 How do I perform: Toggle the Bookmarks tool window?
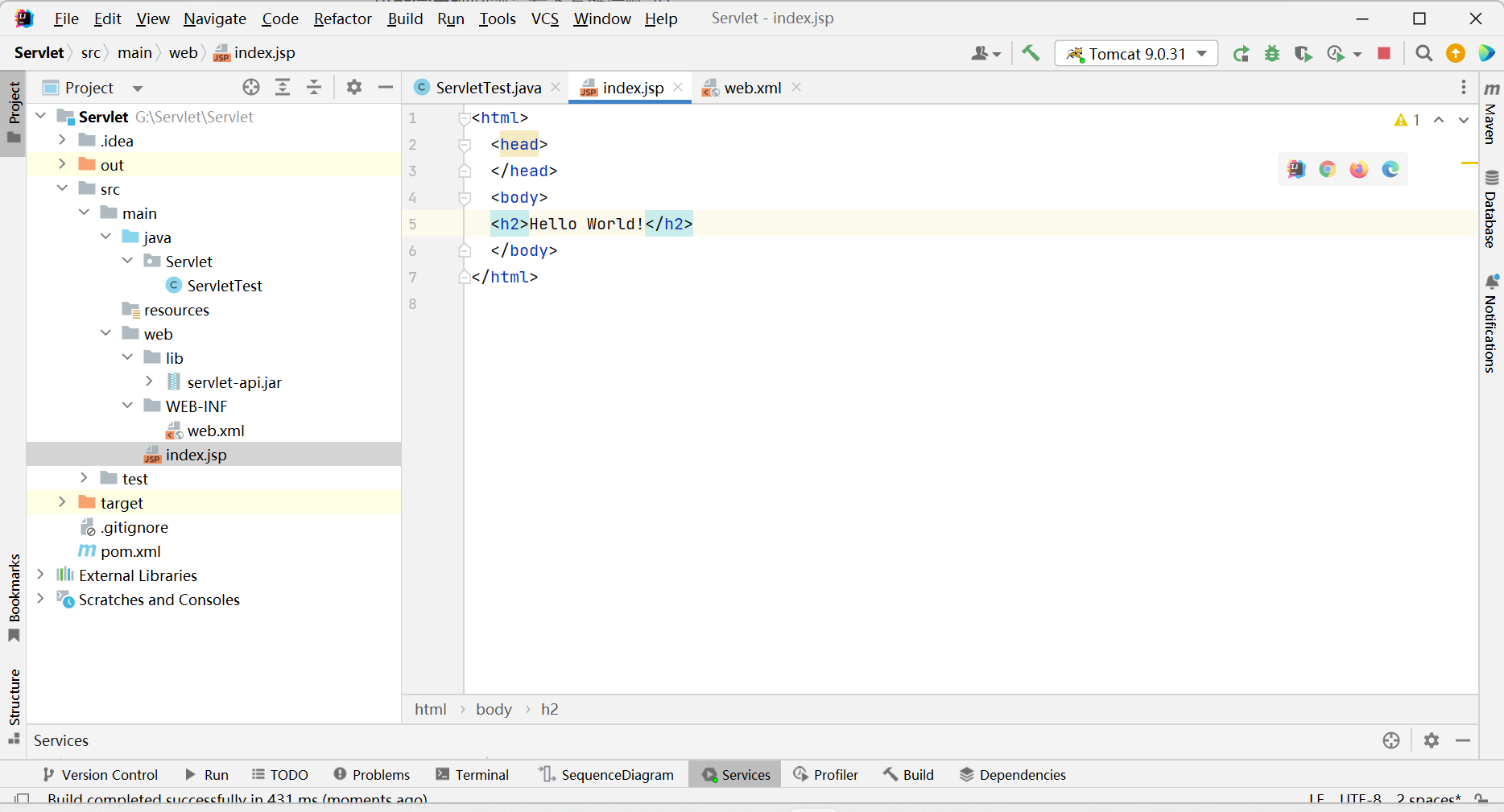pos(14,597)
